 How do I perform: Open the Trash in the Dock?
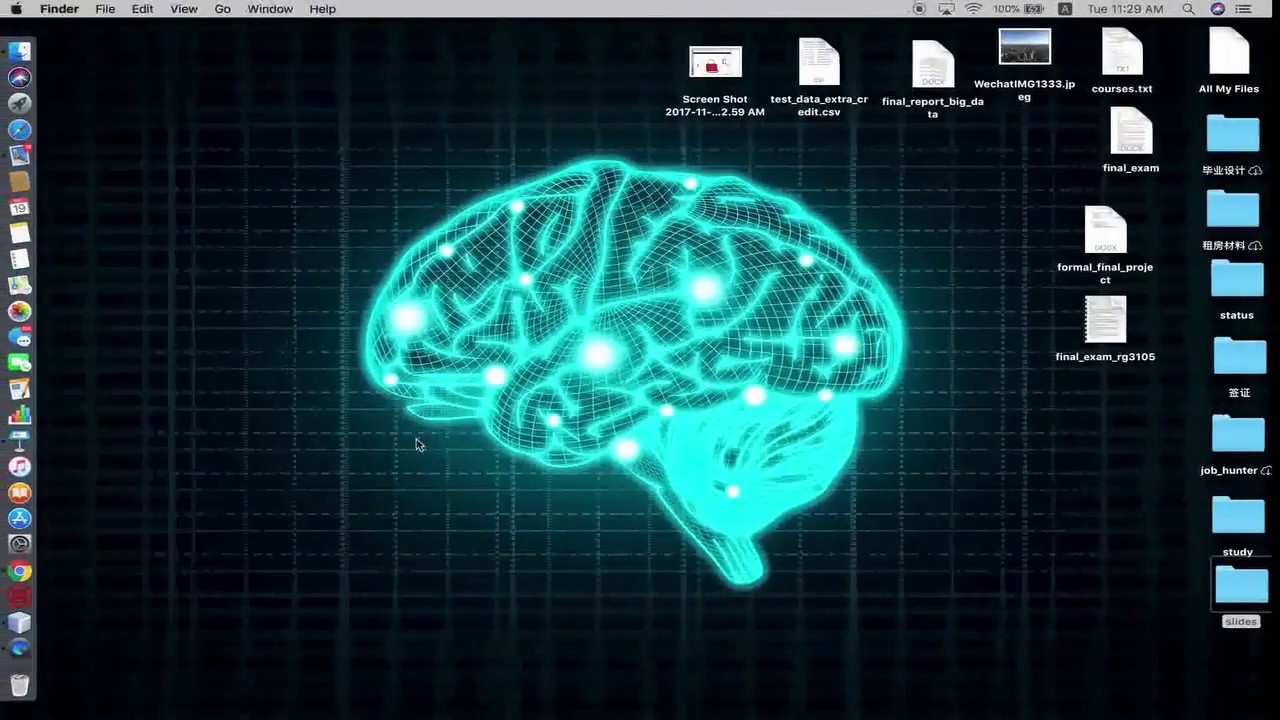pos(19,684)
